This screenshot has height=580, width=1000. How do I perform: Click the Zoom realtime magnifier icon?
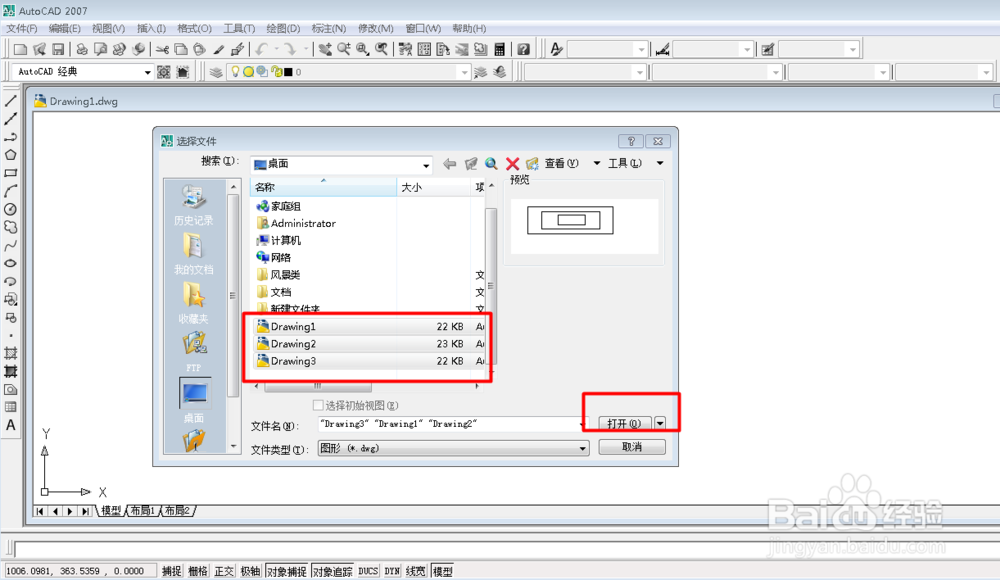tap(344, 49)
